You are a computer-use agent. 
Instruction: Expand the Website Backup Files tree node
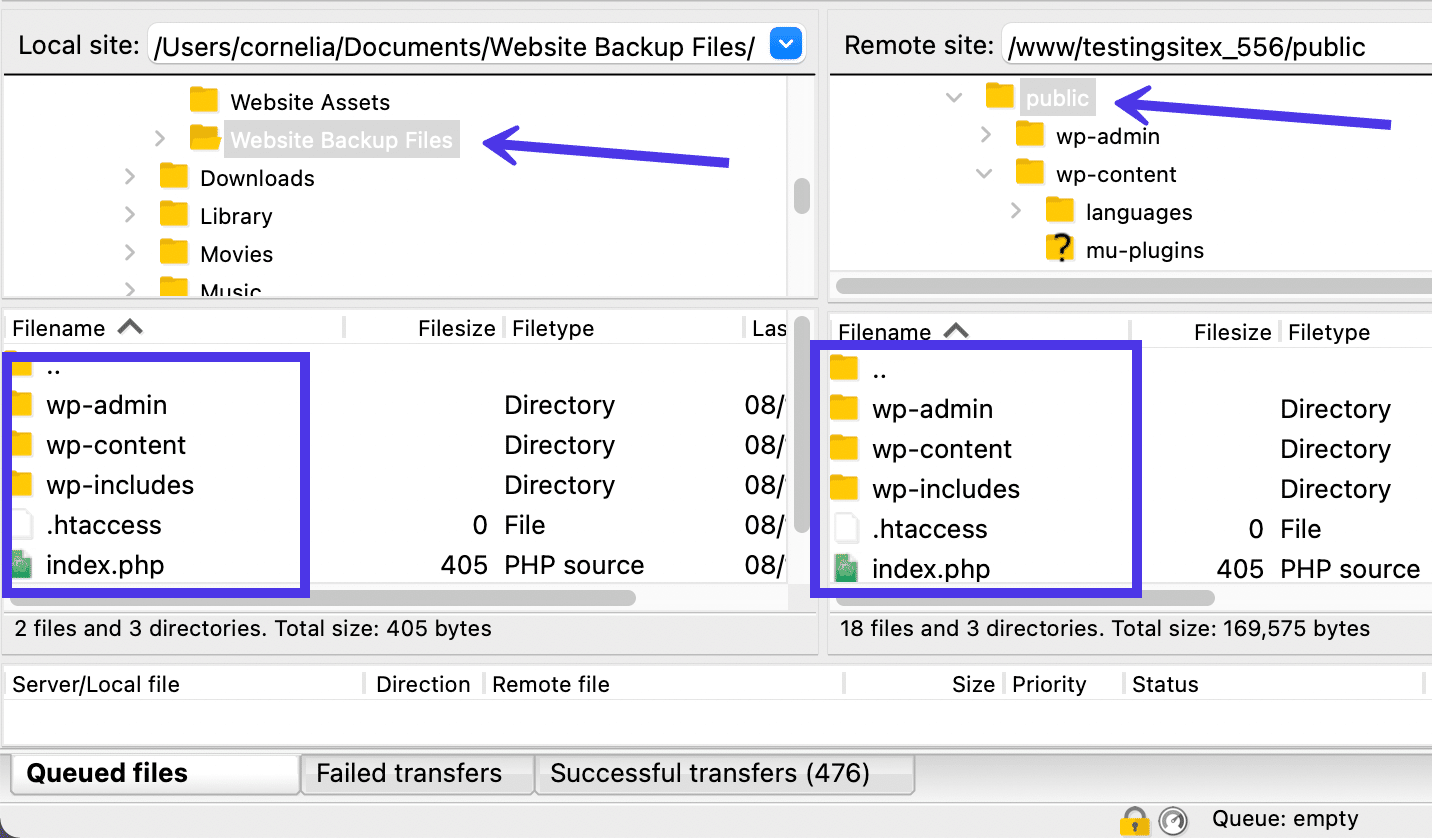click(160, 139)
